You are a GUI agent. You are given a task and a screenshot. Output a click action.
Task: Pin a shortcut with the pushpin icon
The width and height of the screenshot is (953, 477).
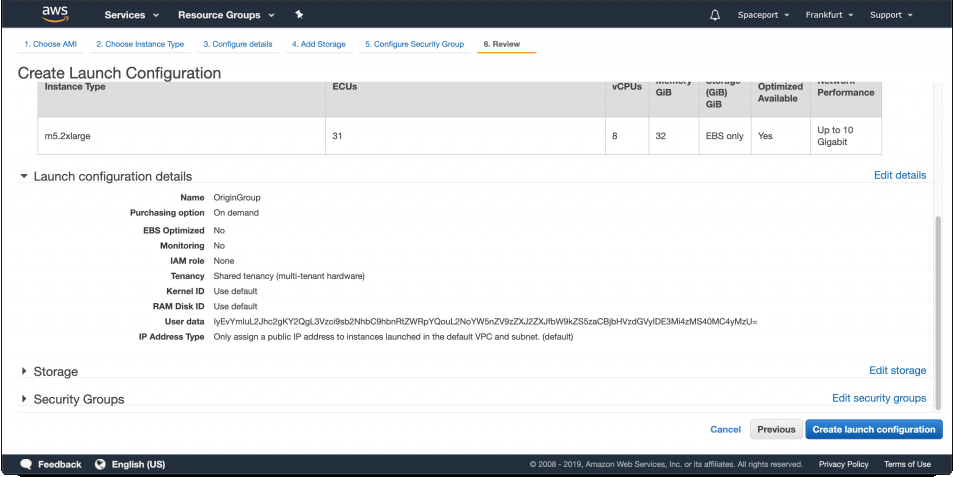299,15
